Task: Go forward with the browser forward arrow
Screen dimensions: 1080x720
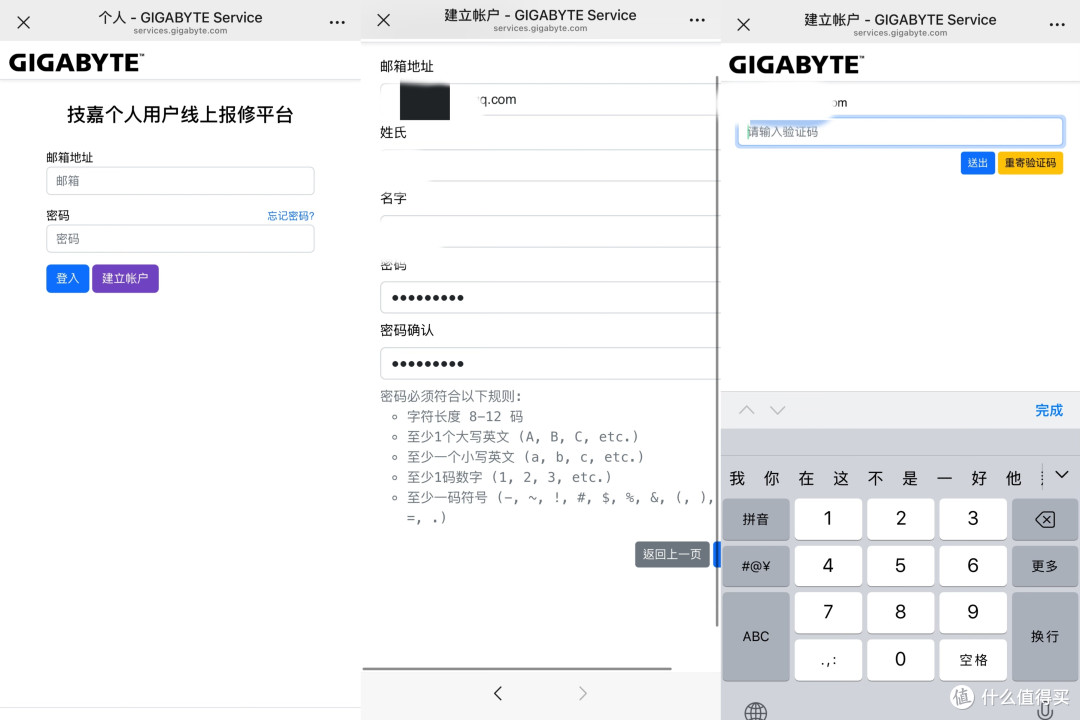Action: (583, 693)
